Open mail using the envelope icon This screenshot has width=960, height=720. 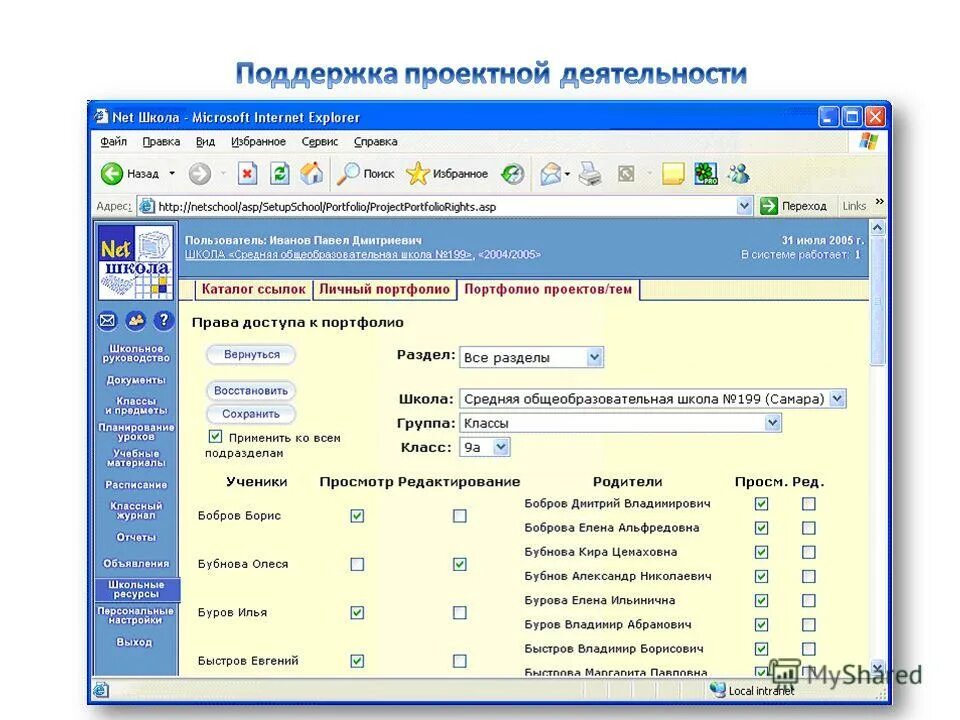point(105,320)
